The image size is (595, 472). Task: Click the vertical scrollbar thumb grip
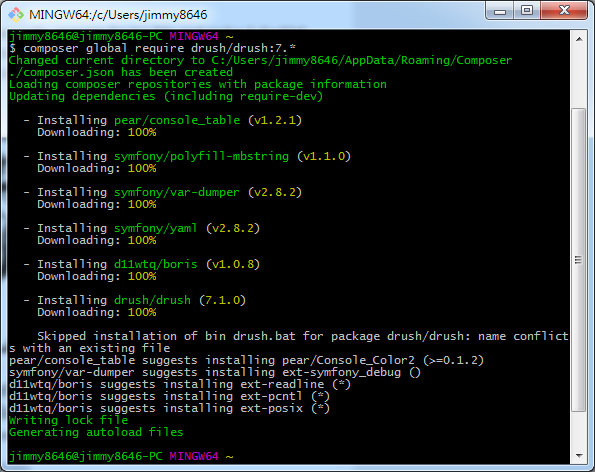click(578, 260)
